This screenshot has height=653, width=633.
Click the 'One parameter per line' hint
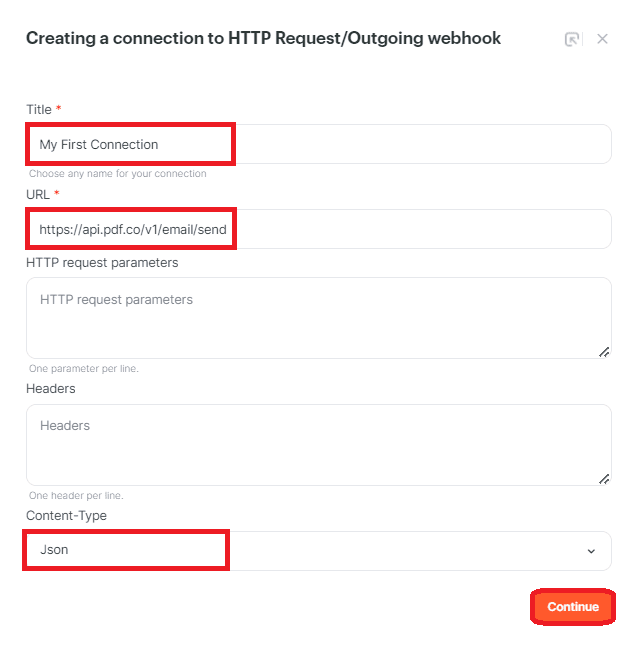click(84, 369)
